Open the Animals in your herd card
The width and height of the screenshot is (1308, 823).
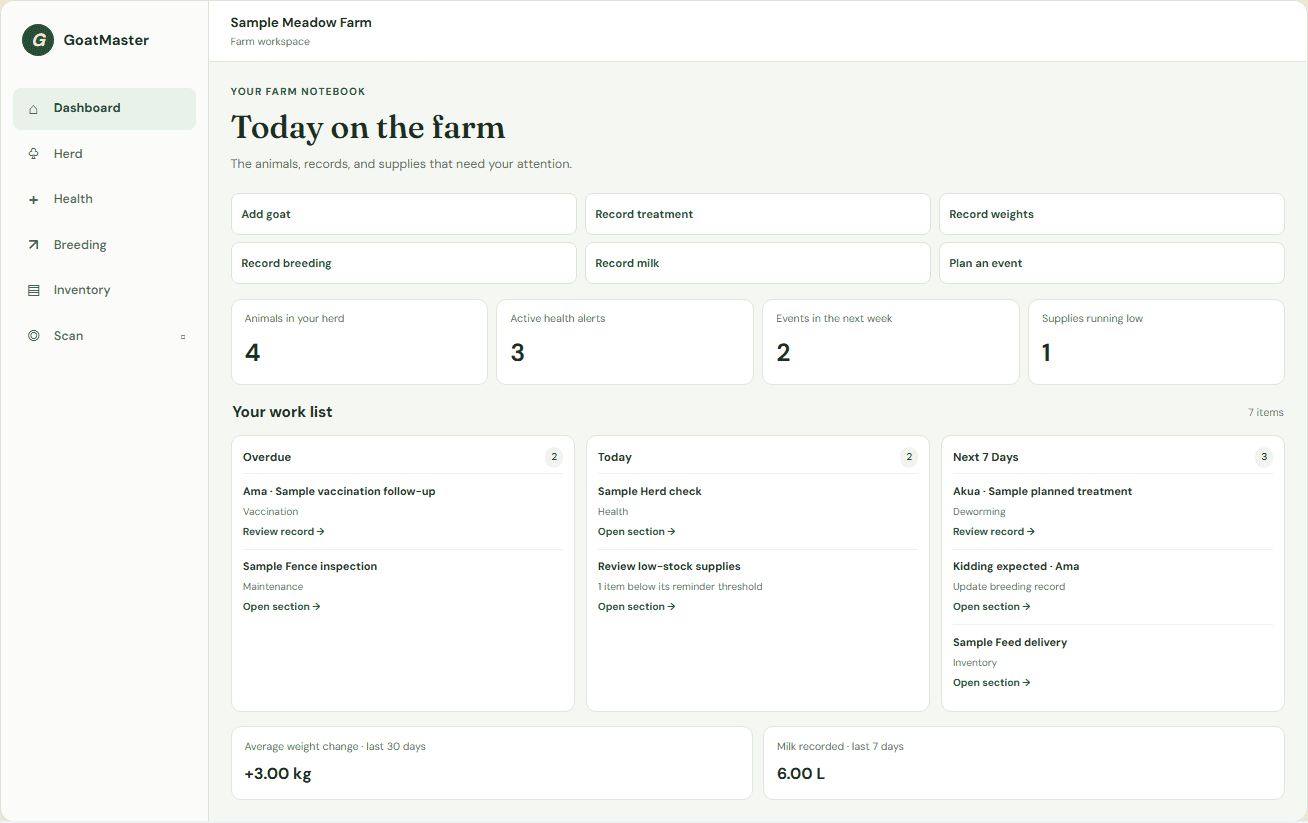[x=359, y=342]
